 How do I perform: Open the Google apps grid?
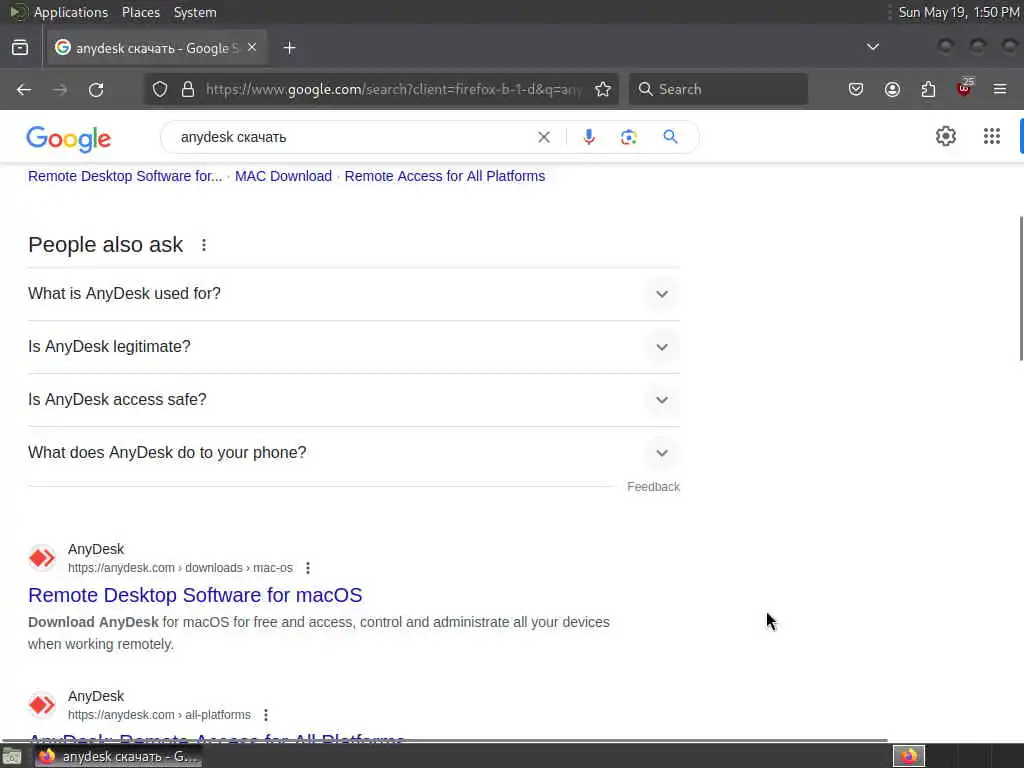click(x=991, y=136)
